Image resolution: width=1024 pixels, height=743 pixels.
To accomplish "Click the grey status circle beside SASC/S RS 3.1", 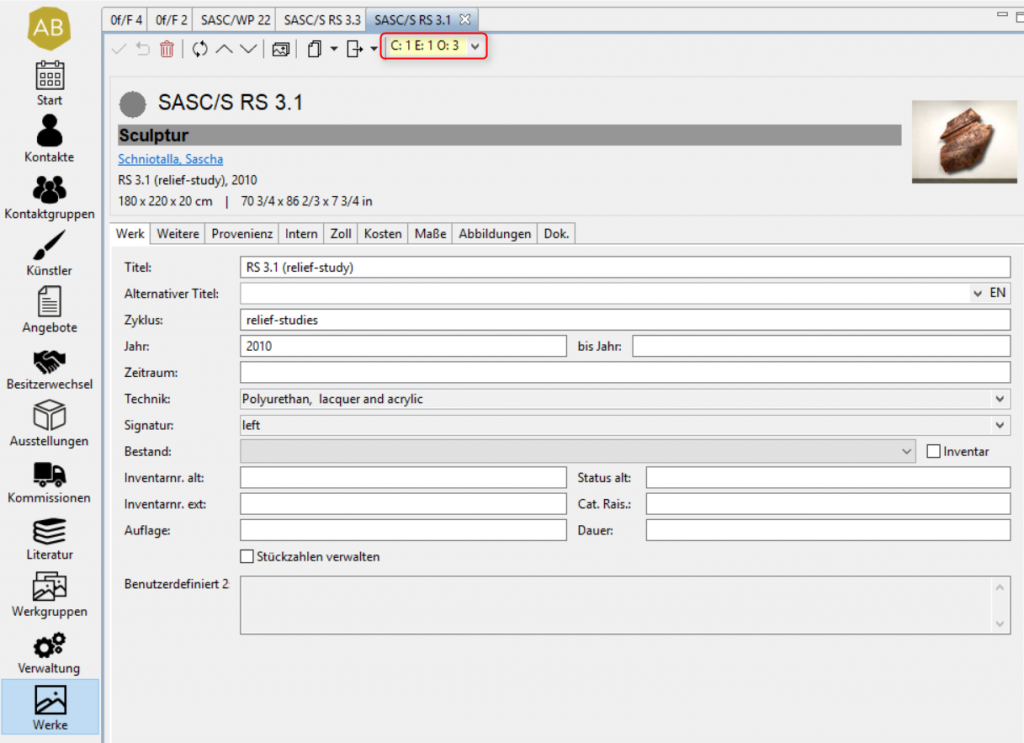I will tap(133, 104).
